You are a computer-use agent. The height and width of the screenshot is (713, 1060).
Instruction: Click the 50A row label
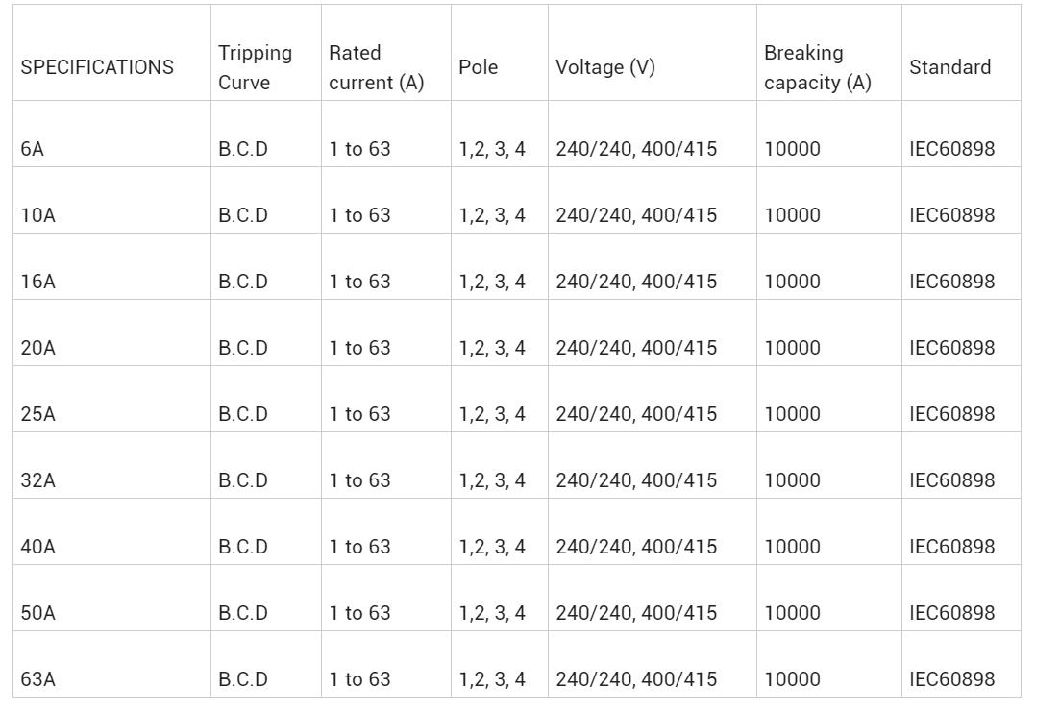click(x=38, y=613)
